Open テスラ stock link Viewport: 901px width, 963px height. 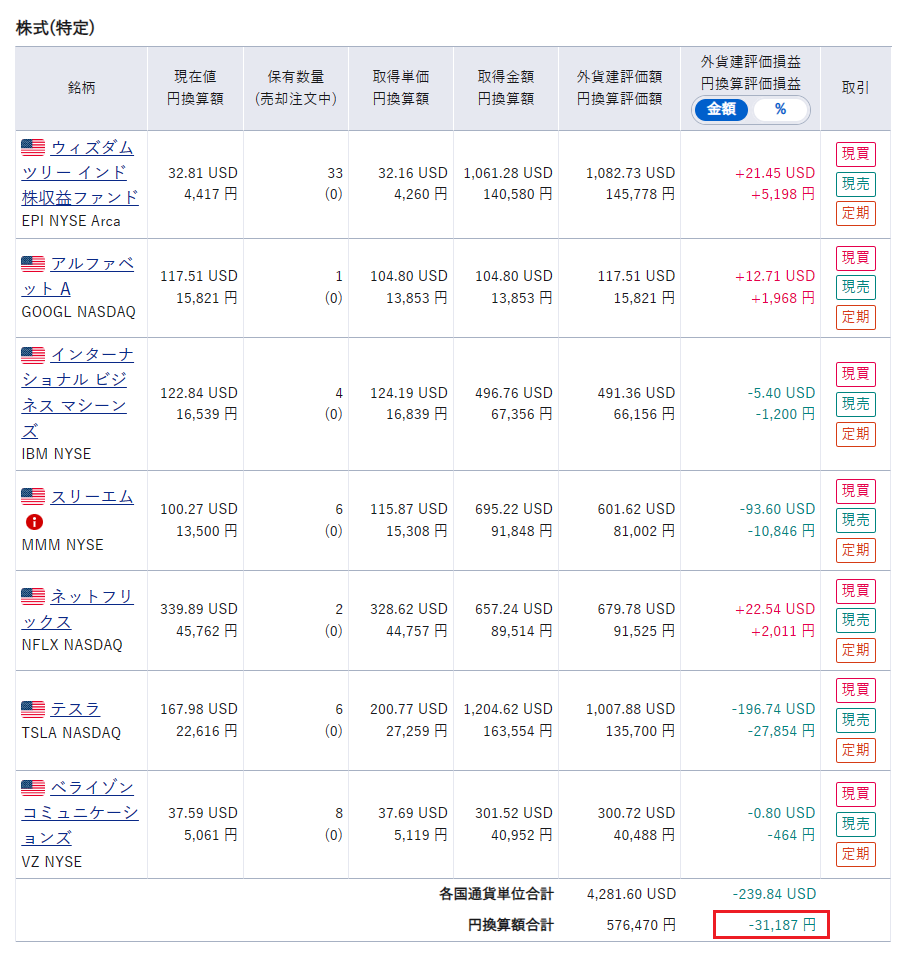pyautogui.click(x=75, y=709)
